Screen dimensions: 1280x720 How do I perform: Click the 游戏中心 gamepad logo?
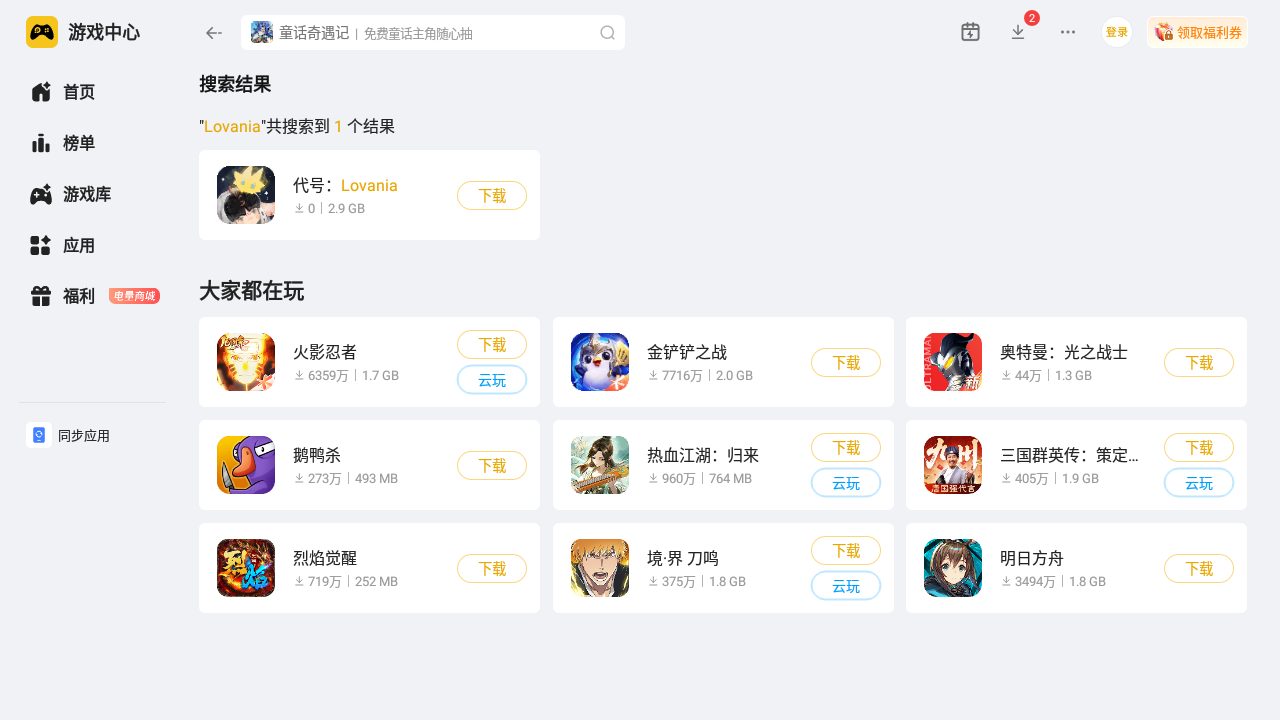coord(42,32)
